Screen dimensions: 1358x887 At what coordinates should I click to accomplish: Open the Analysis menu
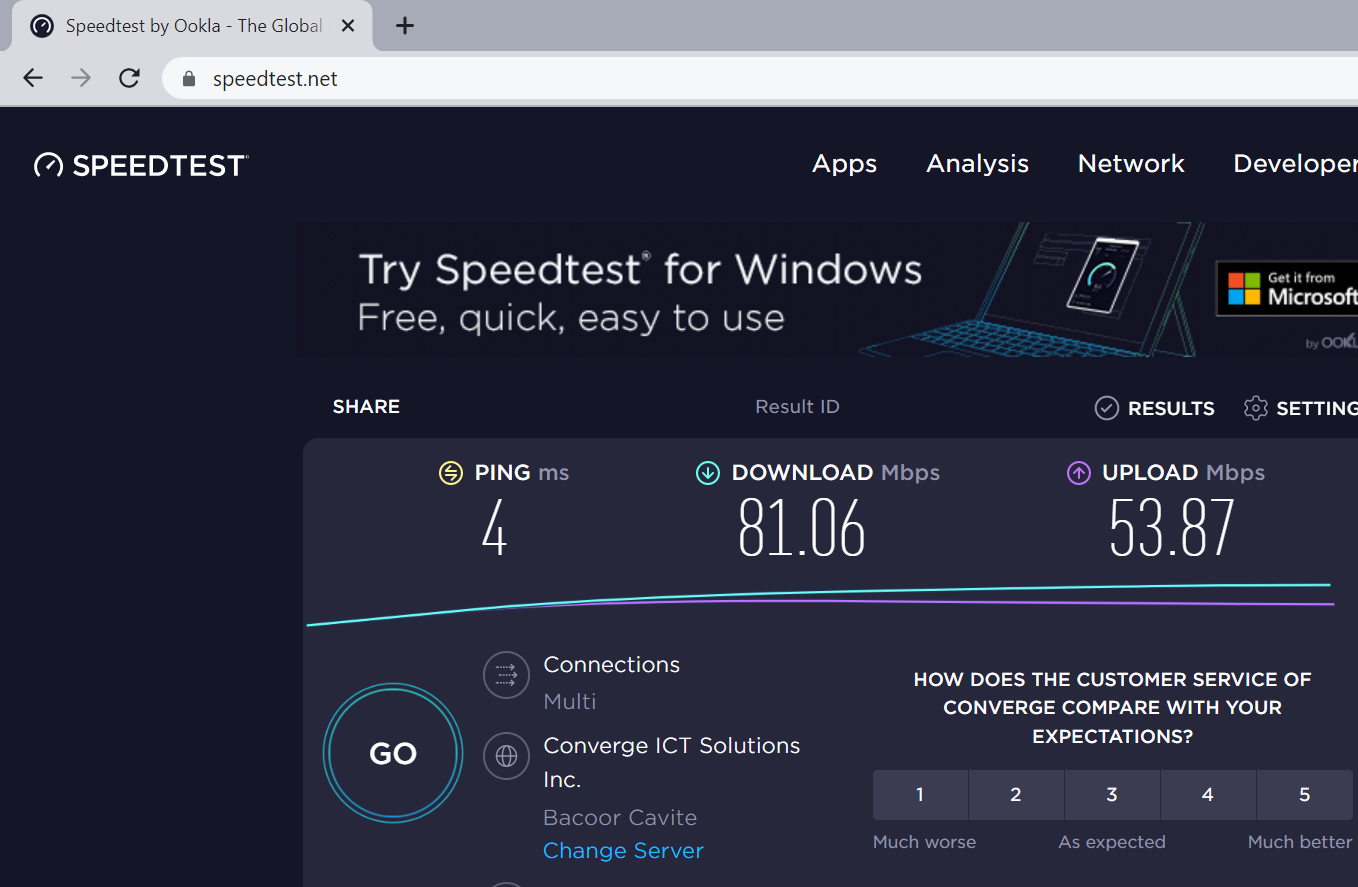click(x=977, y=164)
